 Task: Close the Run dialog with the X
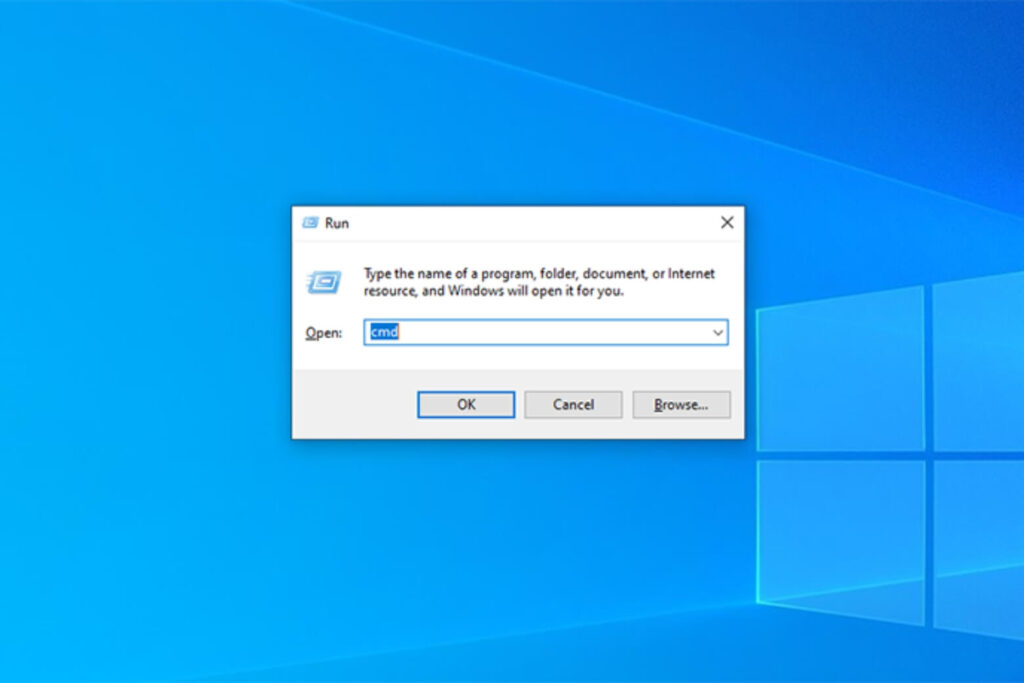727,222
